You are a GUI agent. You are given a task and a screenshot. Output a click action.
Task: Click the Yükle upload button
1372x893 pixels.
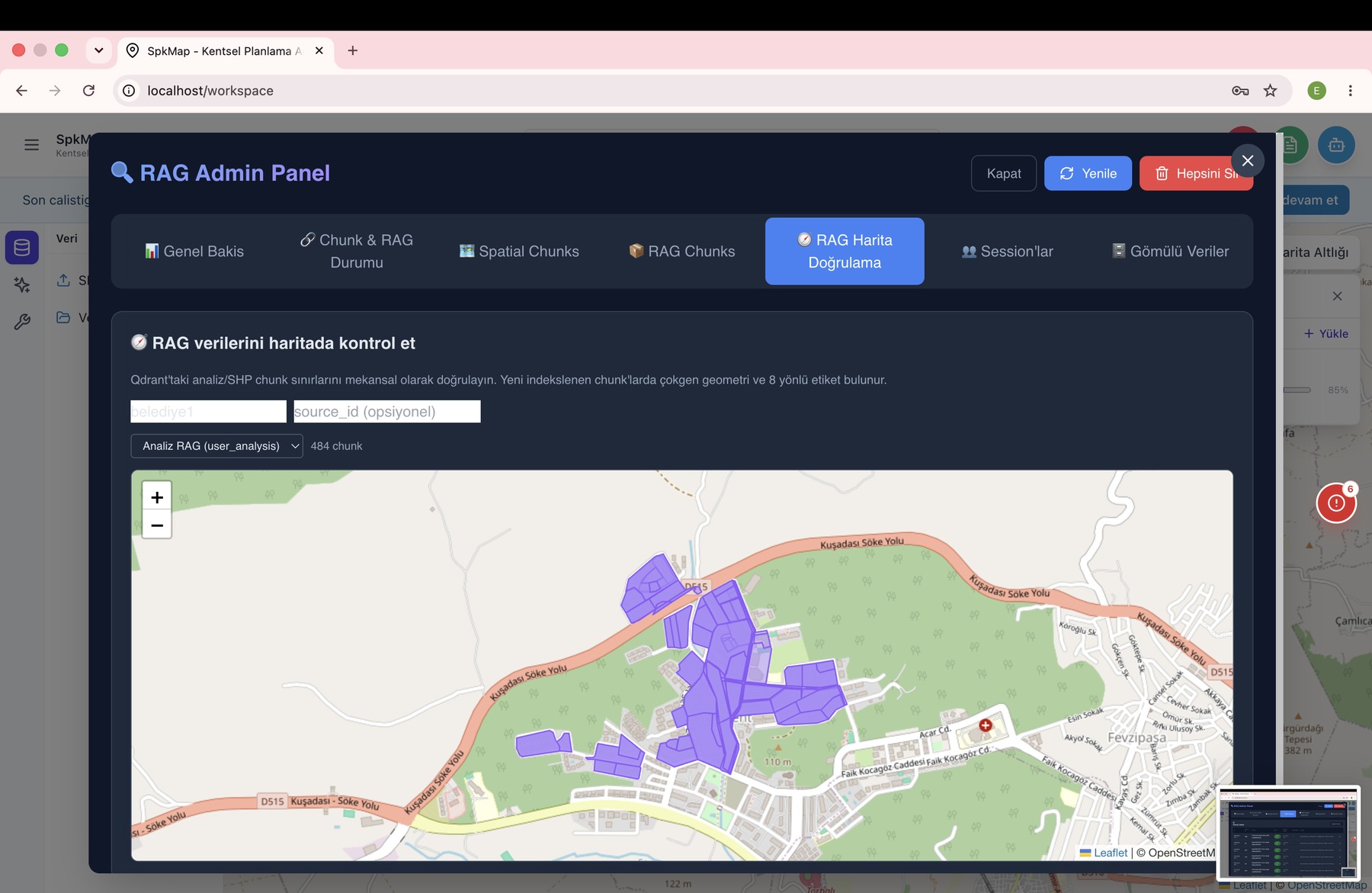click(x=1326, y=334)
